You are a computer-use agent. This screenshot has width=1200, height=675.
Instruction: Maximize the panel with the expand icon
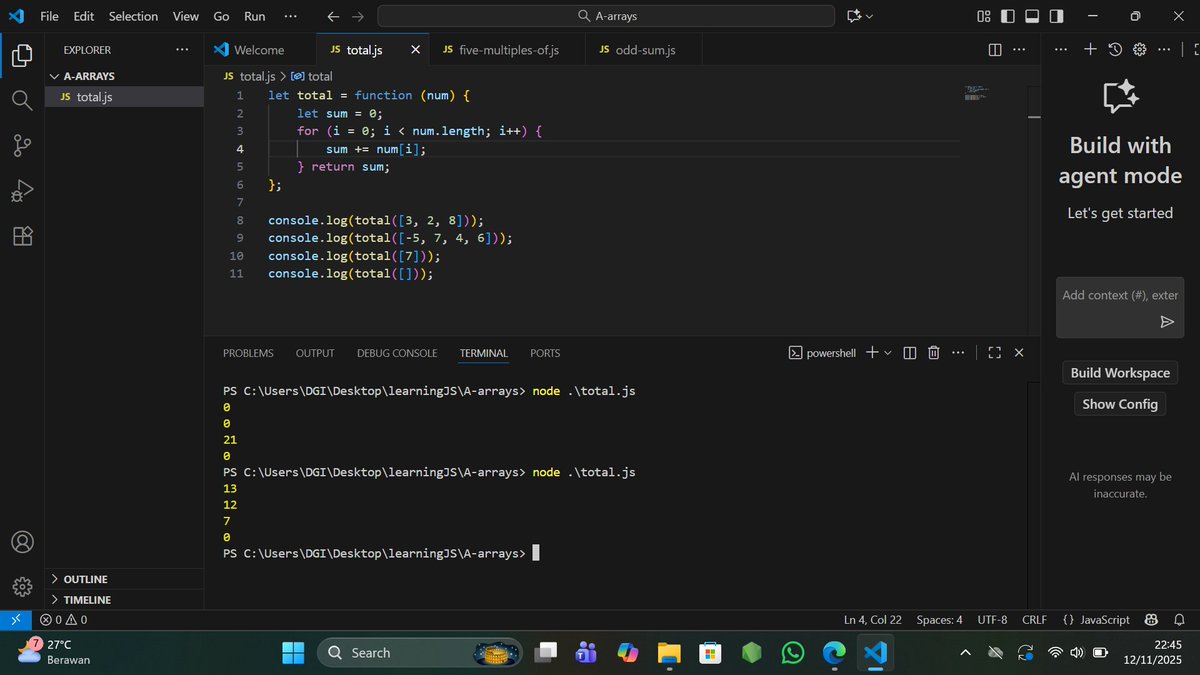point(994,352)
